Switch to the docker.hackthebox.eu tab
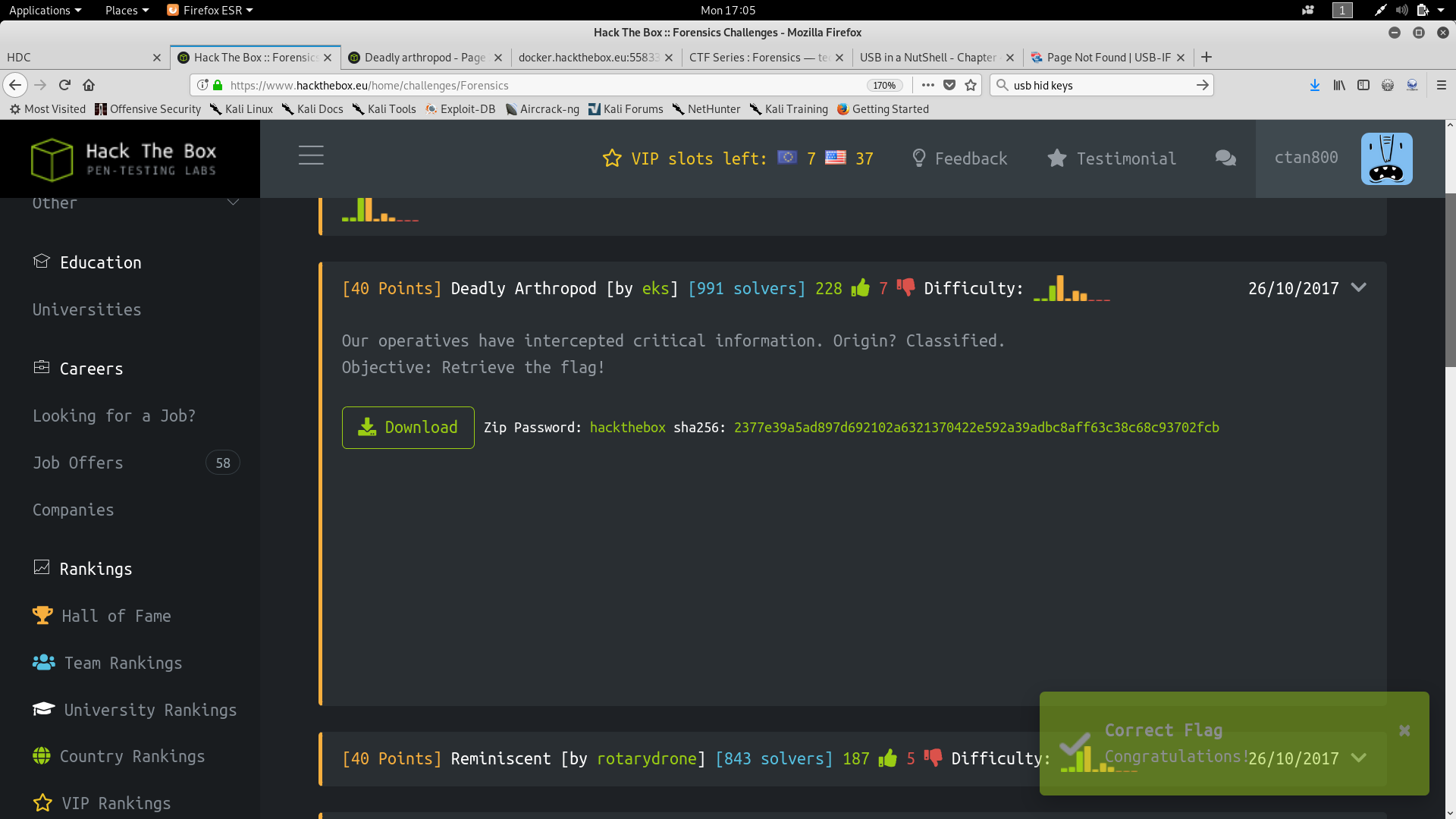 tap(595, 58)
